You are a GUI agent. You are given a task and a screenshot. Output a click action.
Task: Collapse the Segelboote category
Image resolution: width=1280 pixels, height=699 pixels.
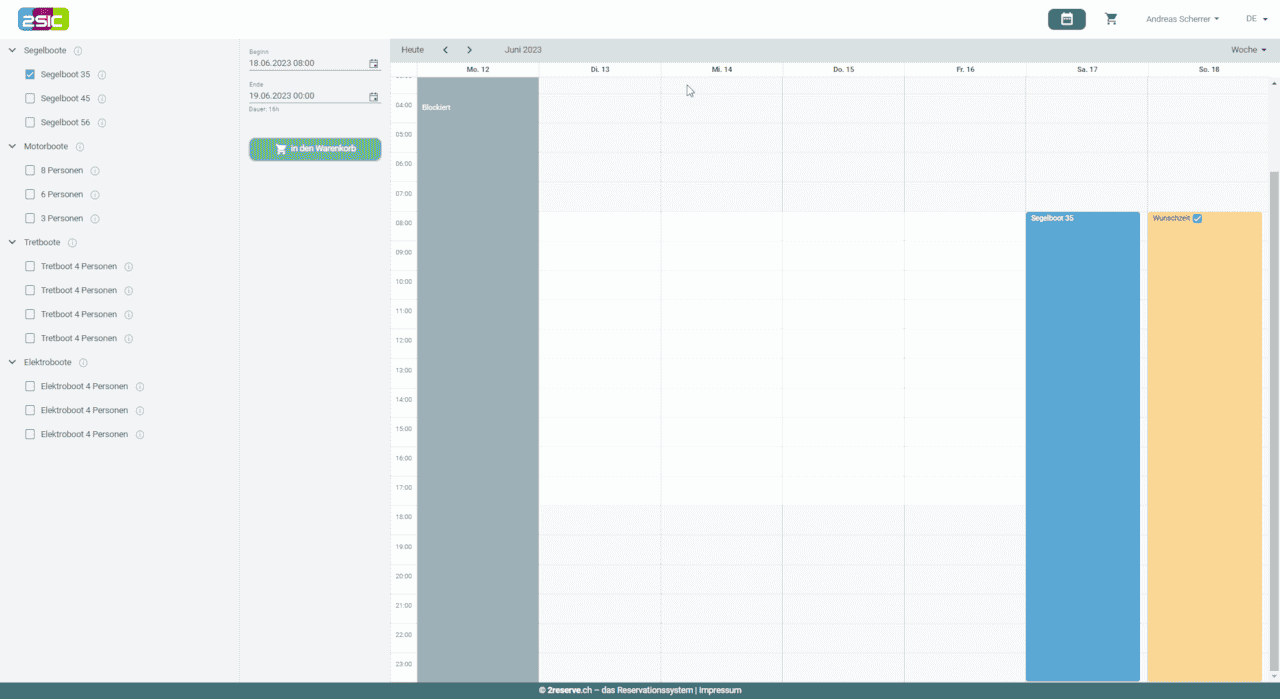13,50
